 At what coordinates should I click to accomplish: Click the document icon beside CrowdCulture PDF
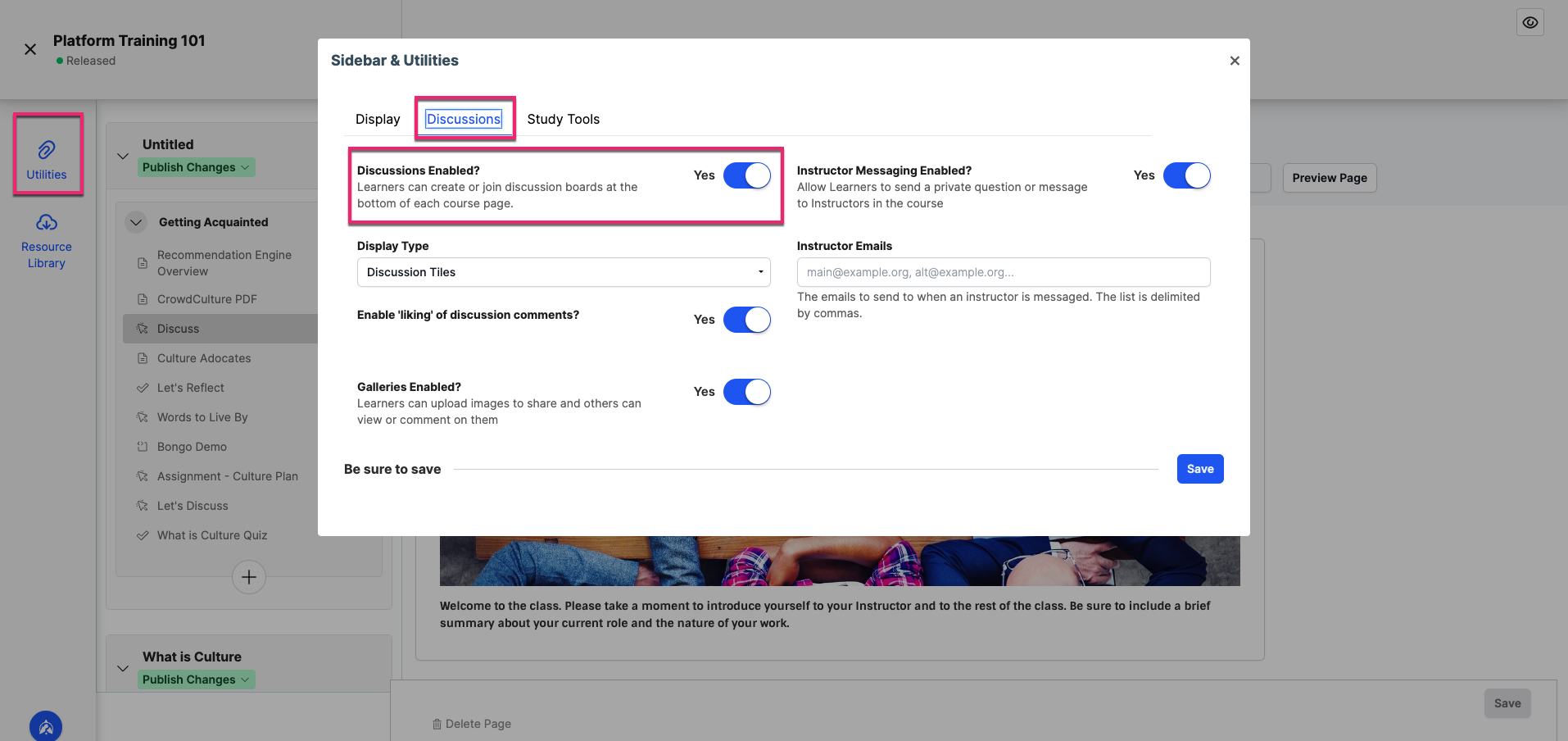tap(143, 298)
